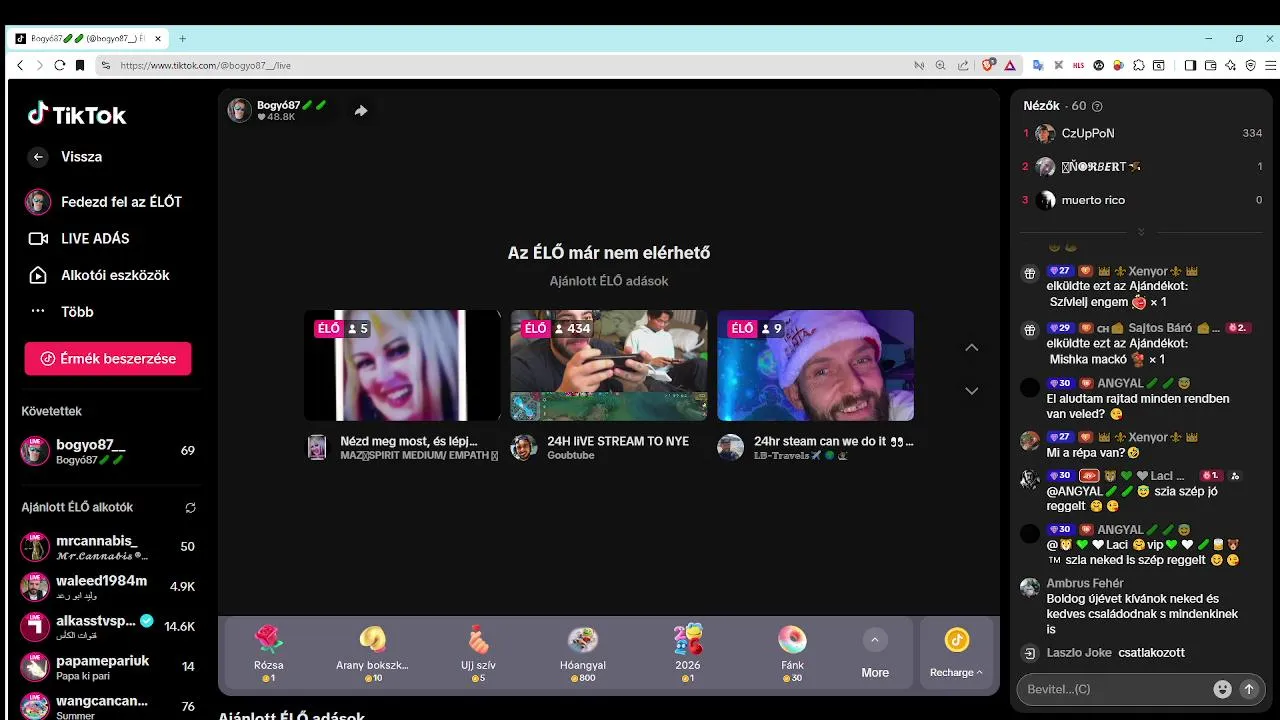
Task: Click the TikTok logo
Action: tap(77, 114)
